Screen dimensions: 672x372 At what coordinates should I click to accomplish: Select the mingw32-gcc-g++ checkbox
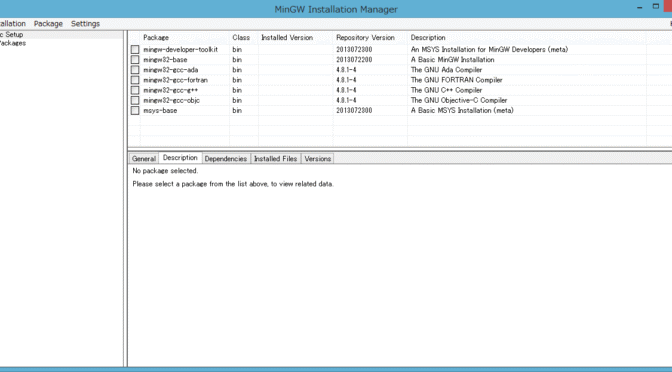pyautogui.click(x=135, y=90)
